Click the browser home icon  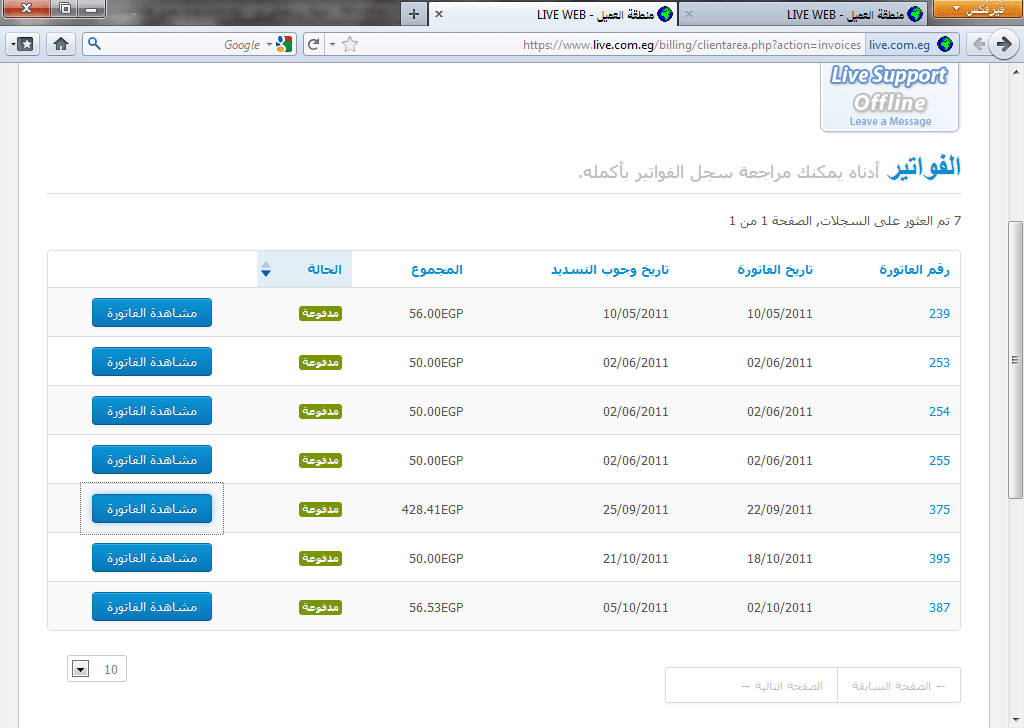coord(61,44)
